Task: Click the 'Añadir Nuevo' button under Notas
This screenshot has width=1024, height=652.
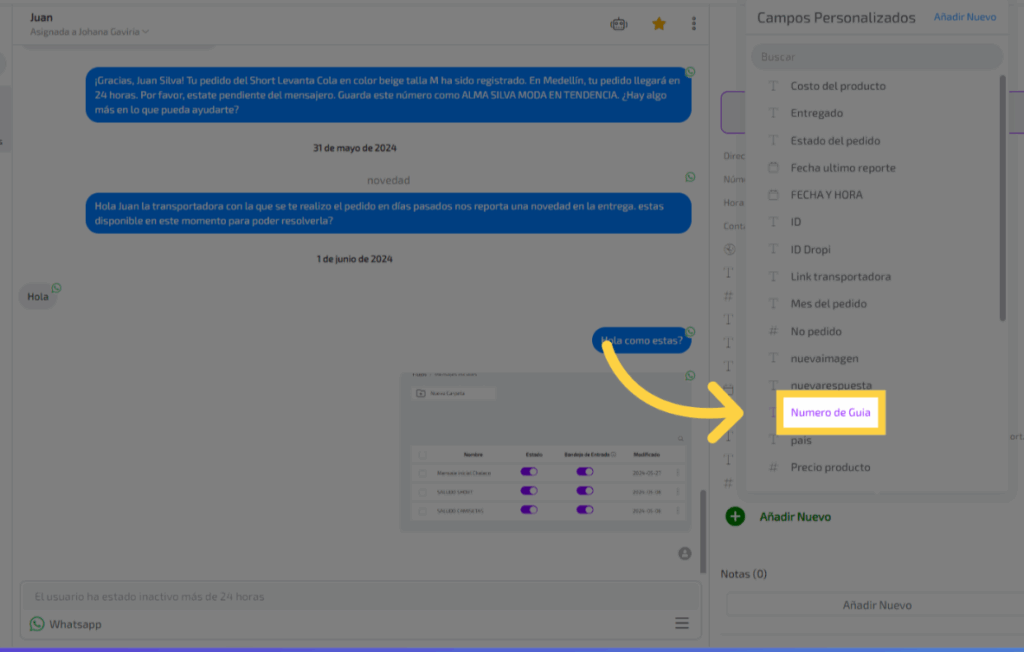Action: pyautogui.click(x=877, y=605)
